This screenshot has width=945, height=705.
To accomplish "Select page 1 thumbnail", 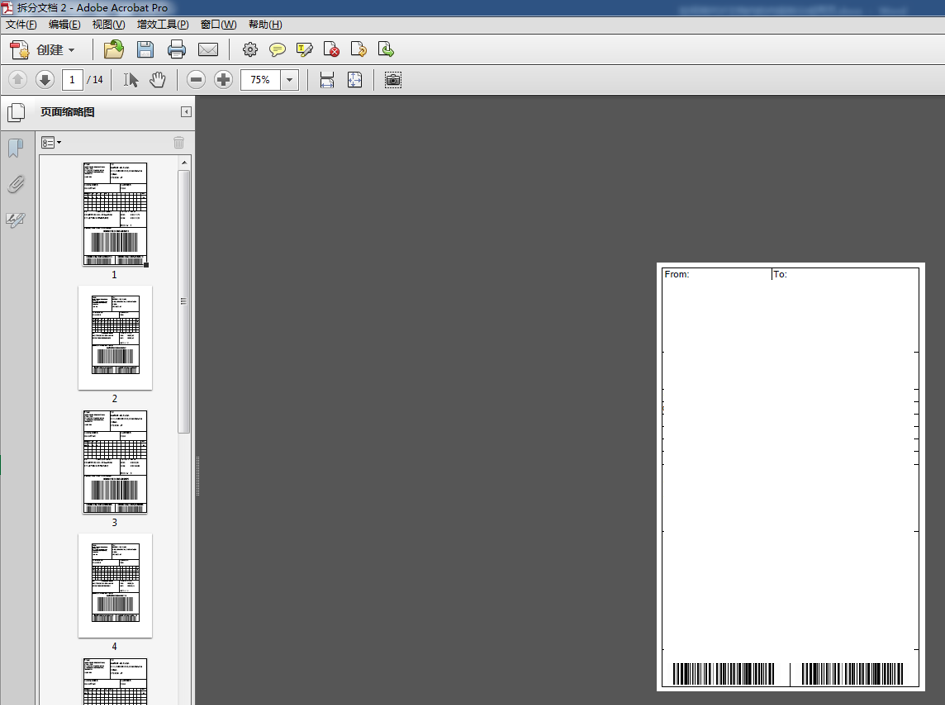I will point(115,214).
